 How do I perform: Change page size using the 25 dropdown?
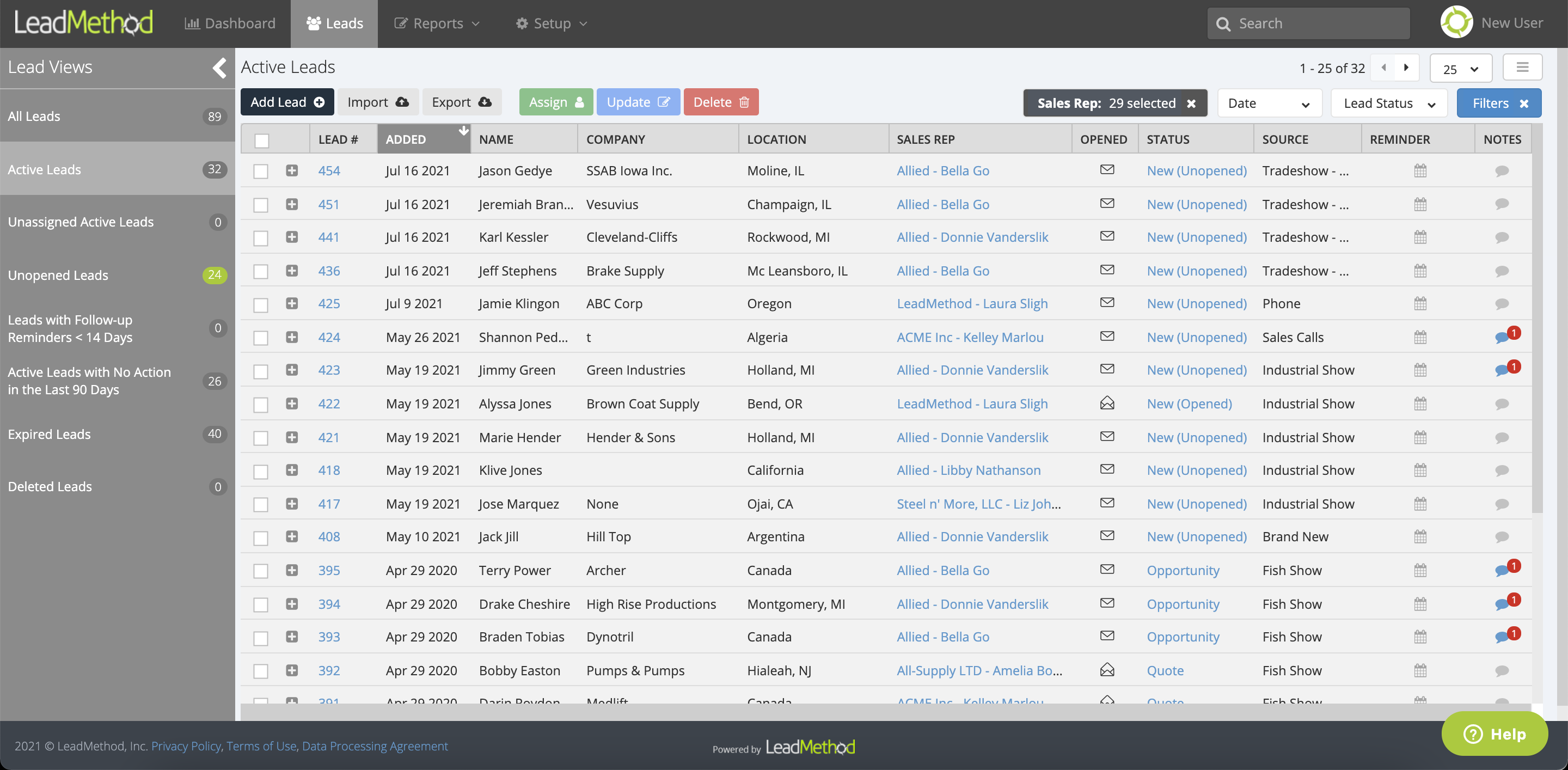click(1460, 68)
